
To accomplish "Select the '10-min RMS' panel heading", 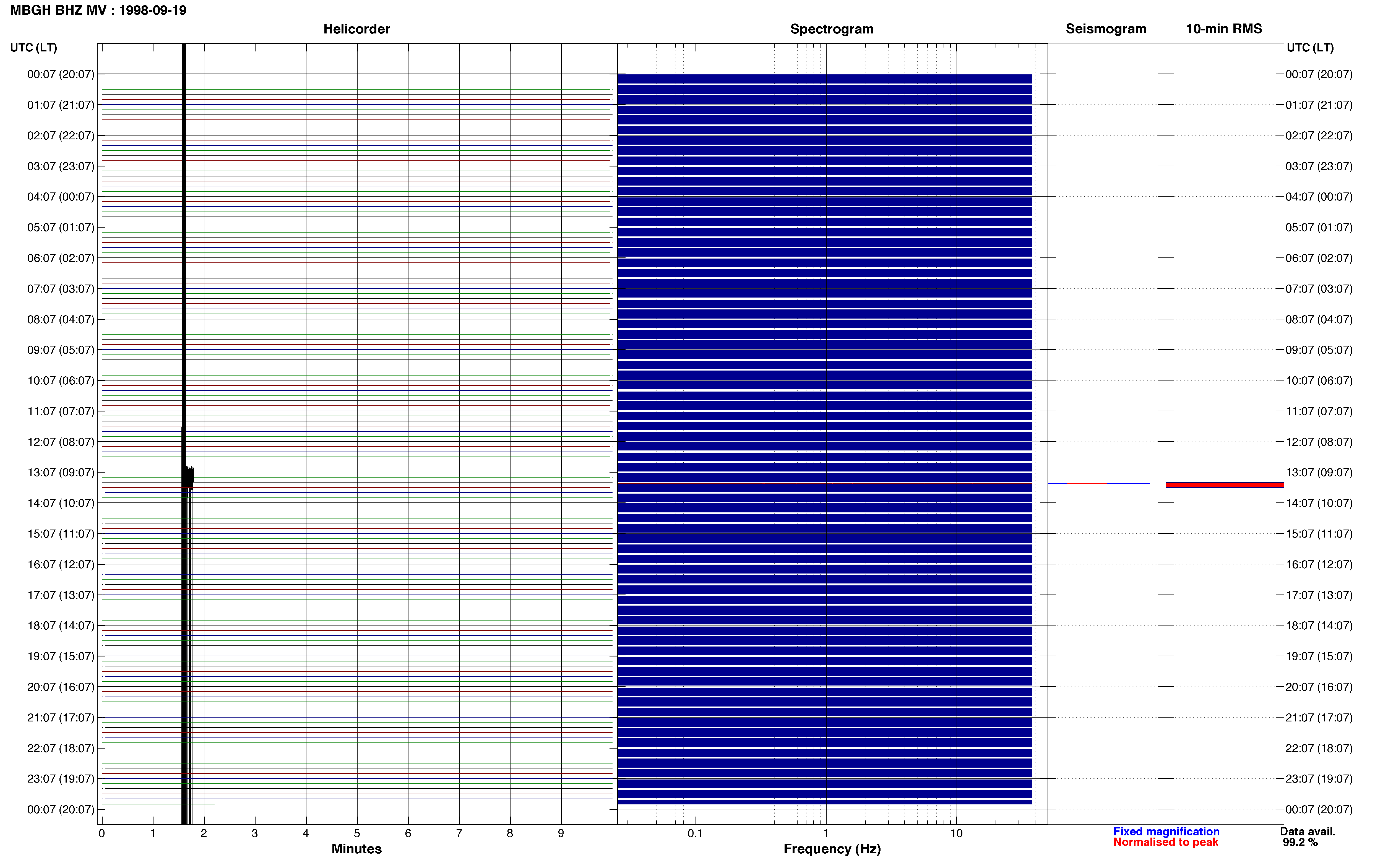I will point(1224,29).
